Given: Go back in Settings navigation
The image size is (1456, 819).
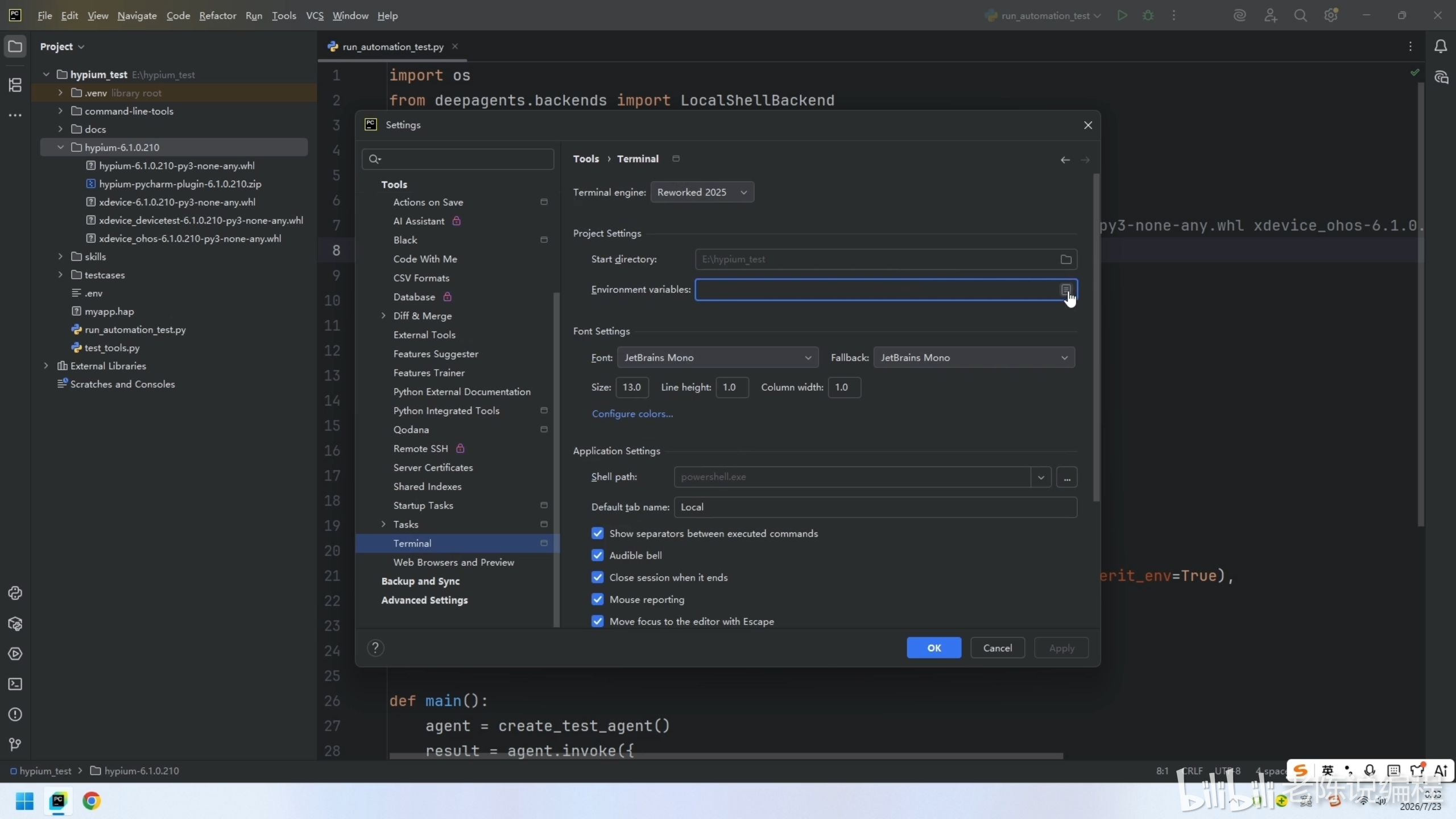Looking at the screenshot, I should 1065,160.
